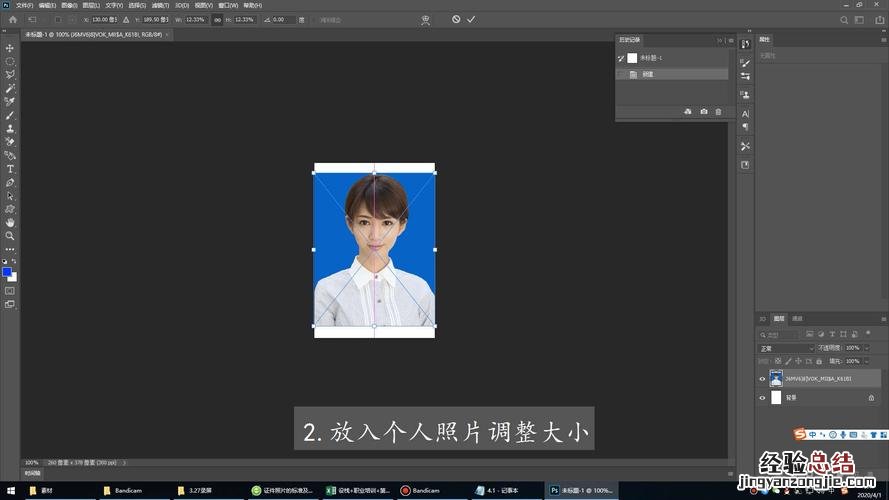The image size is (889, 500).
Task: Delete current state in History panel
Action: point(717,112)
